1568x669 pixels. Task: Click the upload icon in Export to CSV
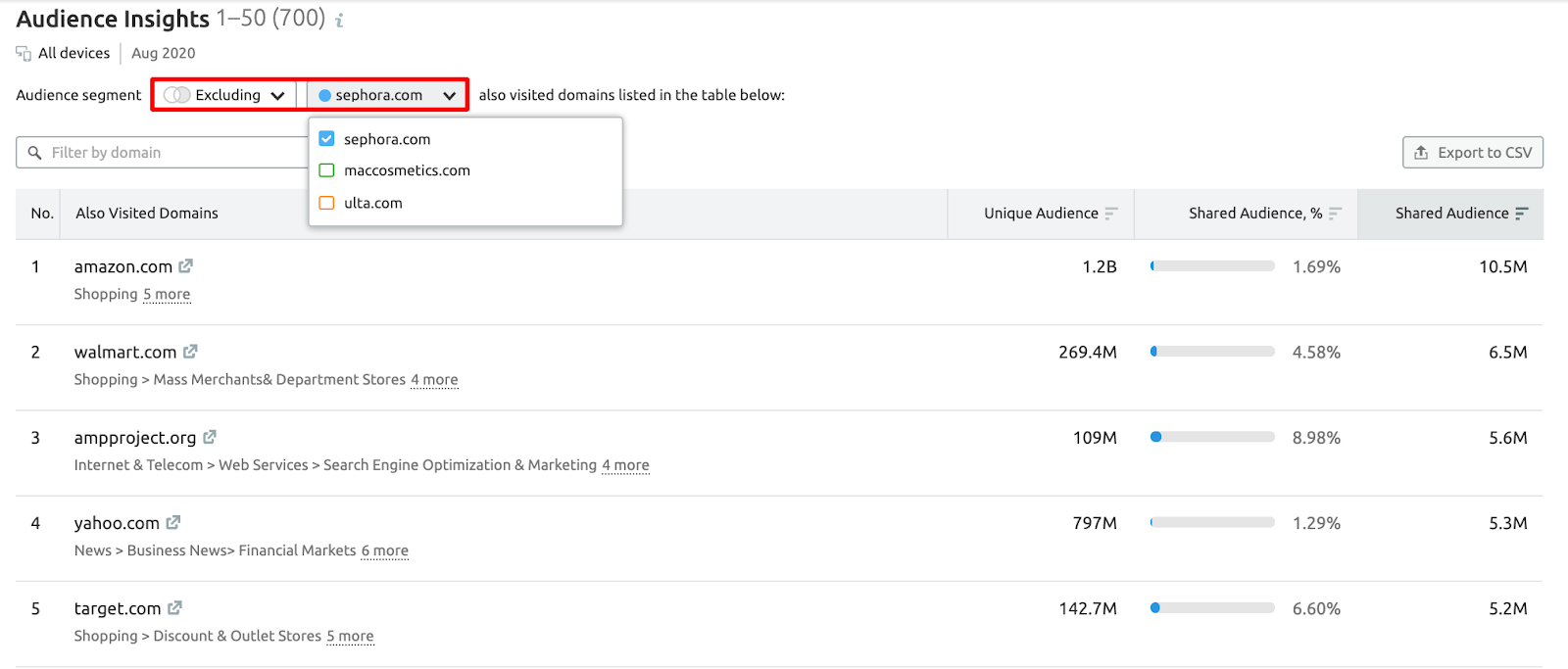tap(1421, 153)
